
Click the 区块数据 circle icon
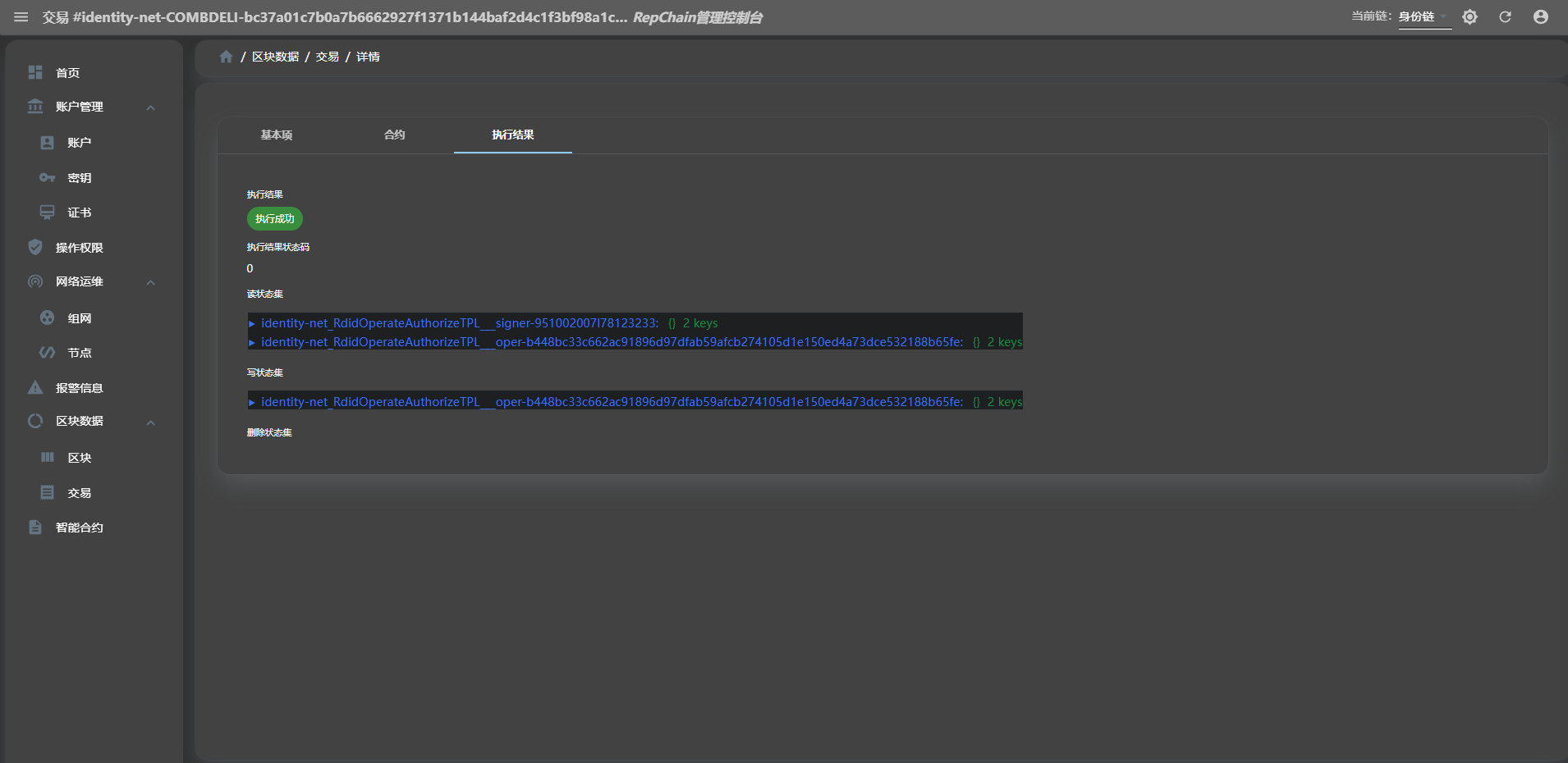click(x=35, y=421)
